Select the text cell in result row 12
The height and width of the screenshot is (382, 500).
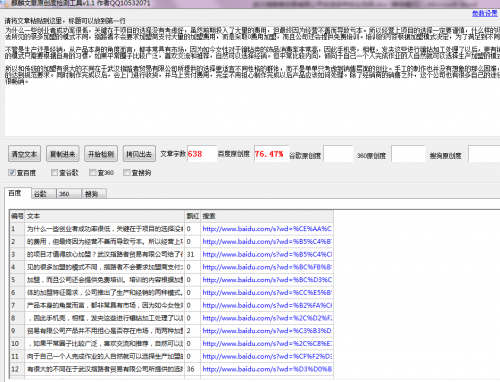(105, 369)
